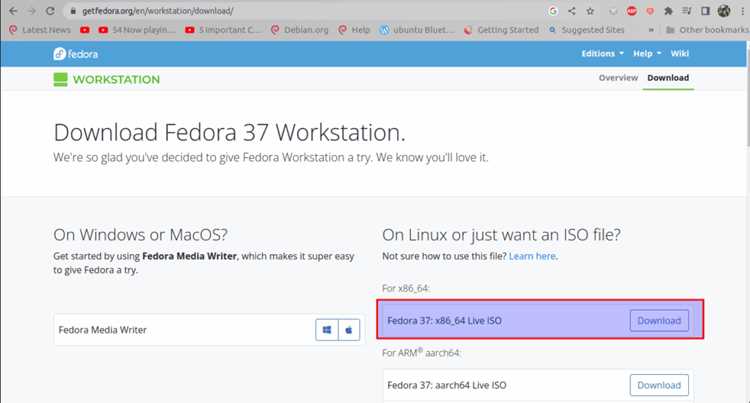This screenshot has height=403, width=750.
Task: Open the red ABP adblock extension
Action: tap(631, 11)
